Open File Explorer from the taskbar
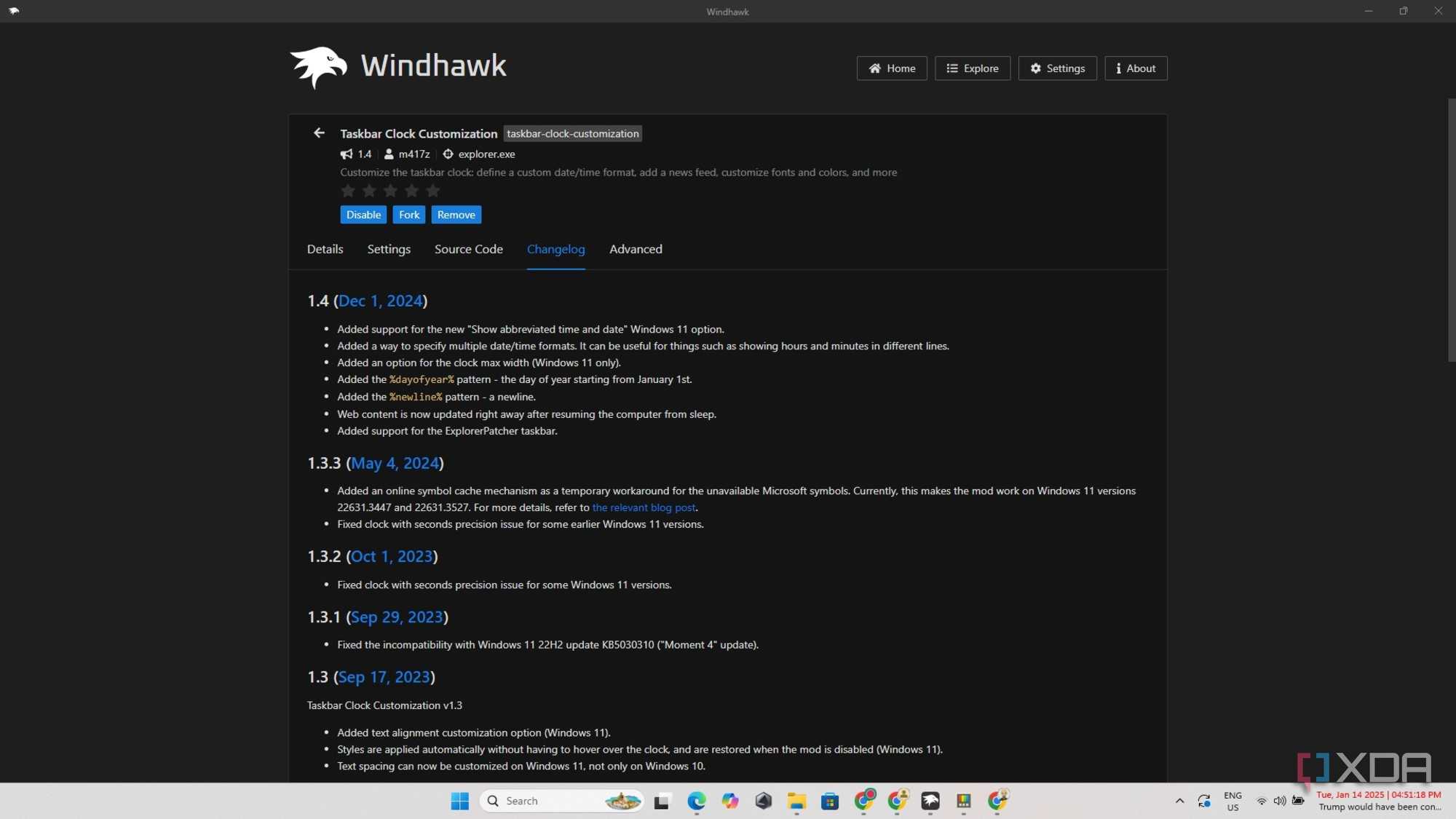Image resolution: width=1456 pixels, height=819 pixels. pyautogui.click(x=796, y=801)
